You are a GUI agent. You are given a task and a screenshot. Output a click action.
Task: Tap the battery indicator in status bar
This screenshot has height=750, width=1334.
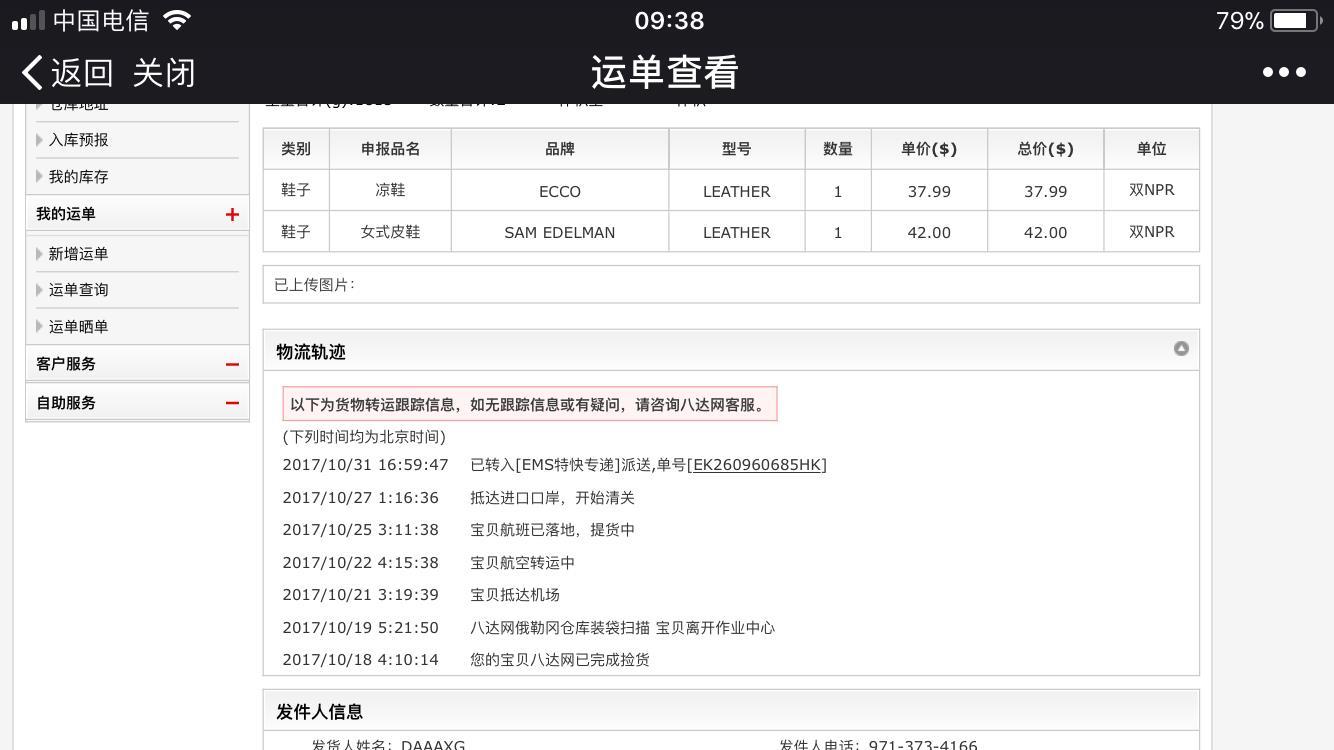tap(1294, 21)
